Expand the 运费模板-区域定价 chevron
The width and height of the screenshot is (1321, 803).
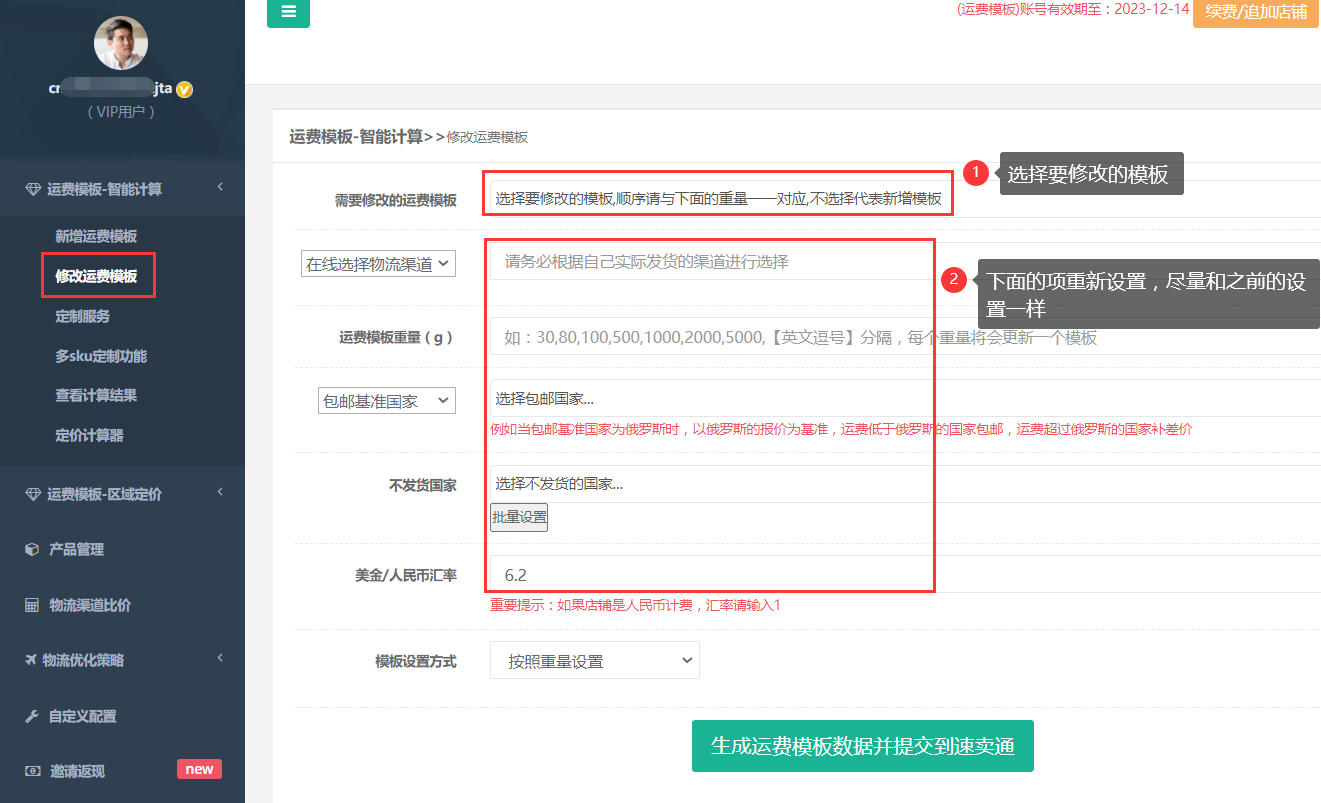[x=219, y=491]
